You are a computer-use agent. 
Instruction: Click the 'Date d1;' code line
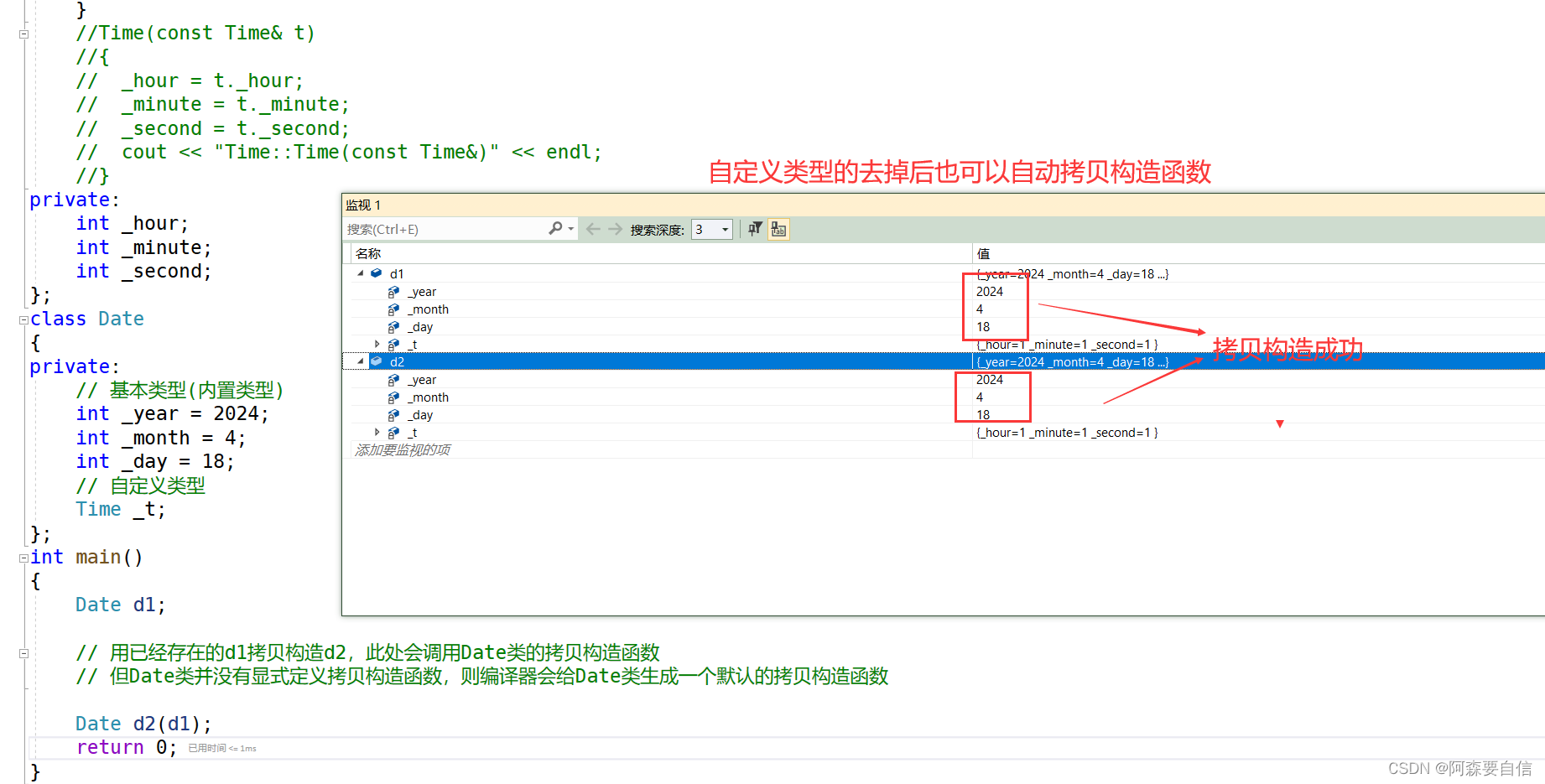pos(121,605)
